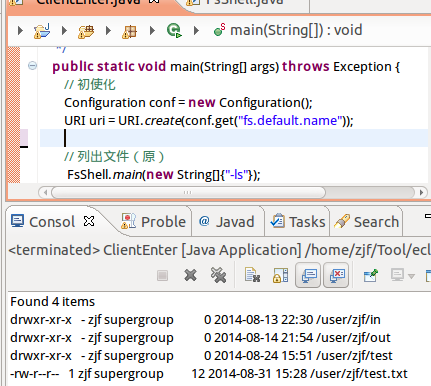Click Remove Launch icon
The image size is (431, 386).
(190, 275)
